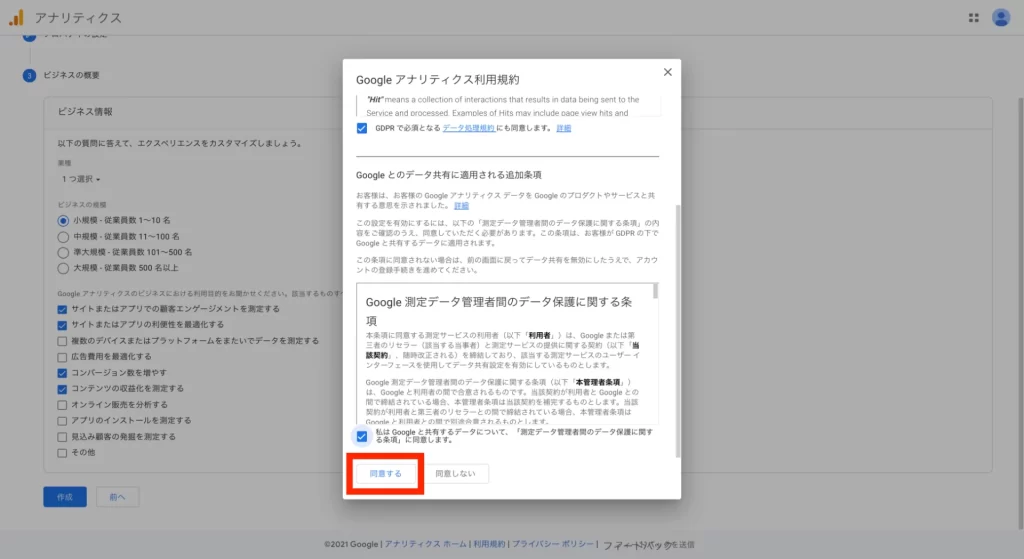The image size is (1024, 559).
Task: Open the user account avatar
Action: coord(1001,18)
